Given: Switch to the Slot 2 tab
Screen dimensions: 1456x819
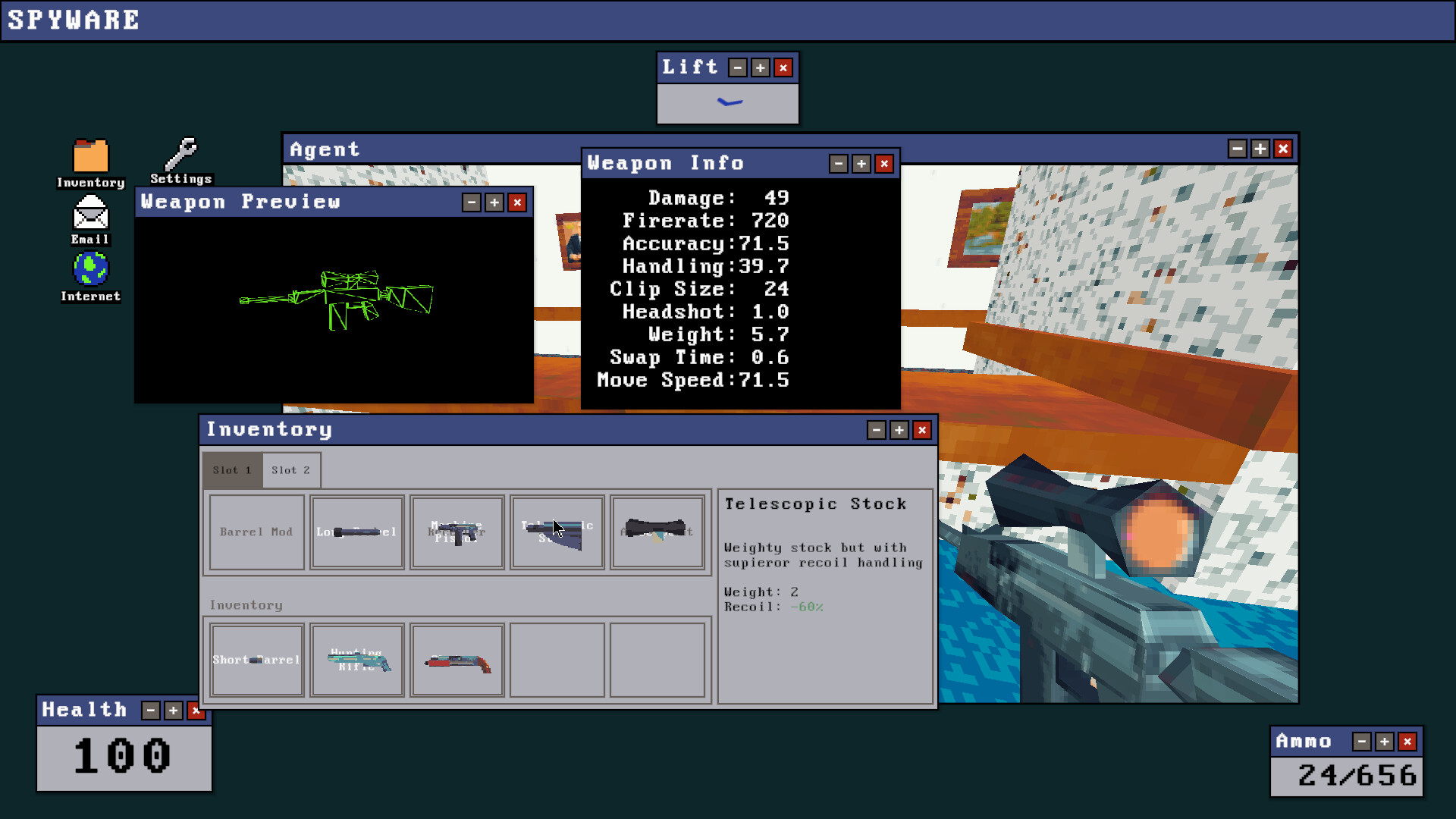Looking at the screenshot, I should 291,469.
